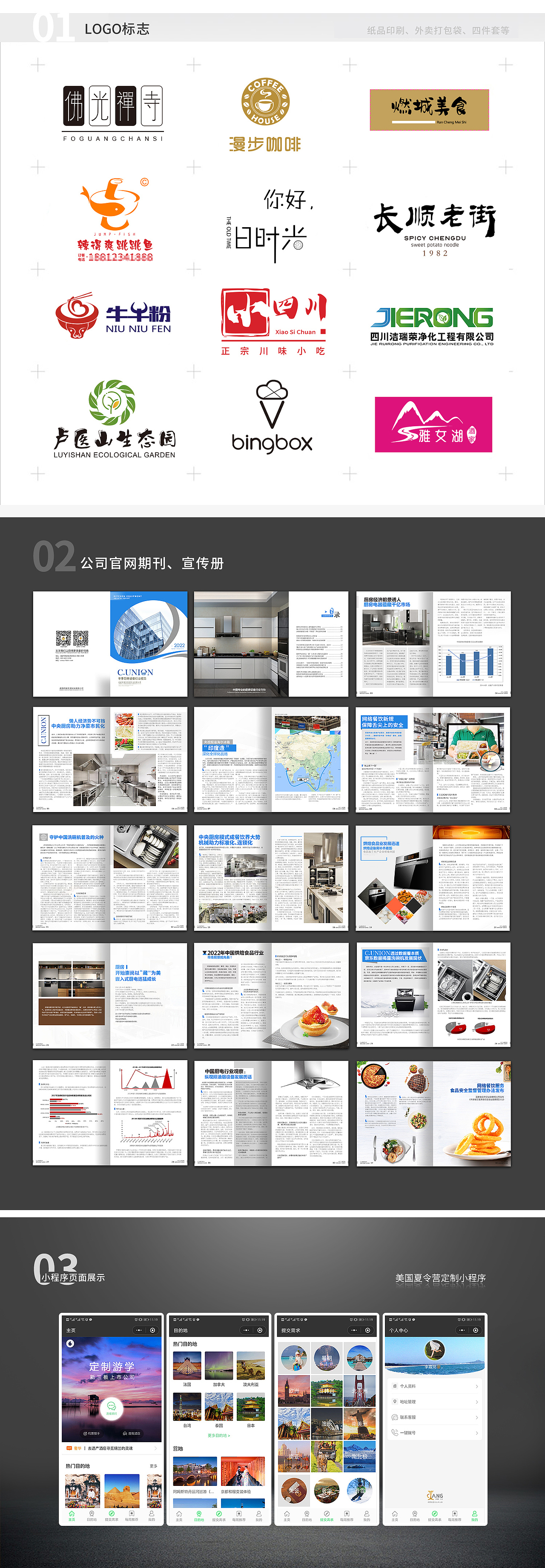Choose the 滑雪 category circle
The width and height of the screenshot is (545, 1568).
point(359,1490)
